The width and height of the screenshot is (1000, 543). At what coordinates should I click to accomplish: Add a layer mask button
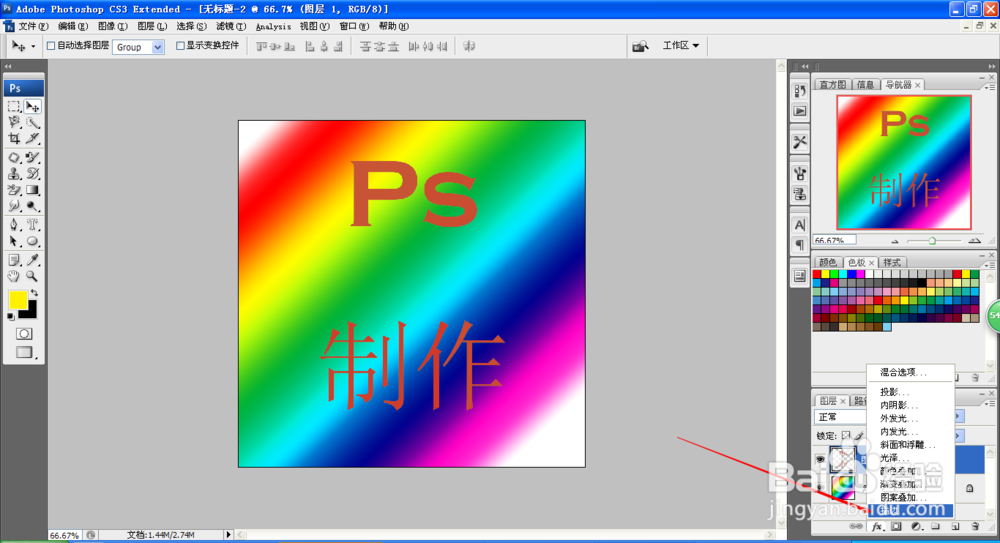[x=896, y=527]
